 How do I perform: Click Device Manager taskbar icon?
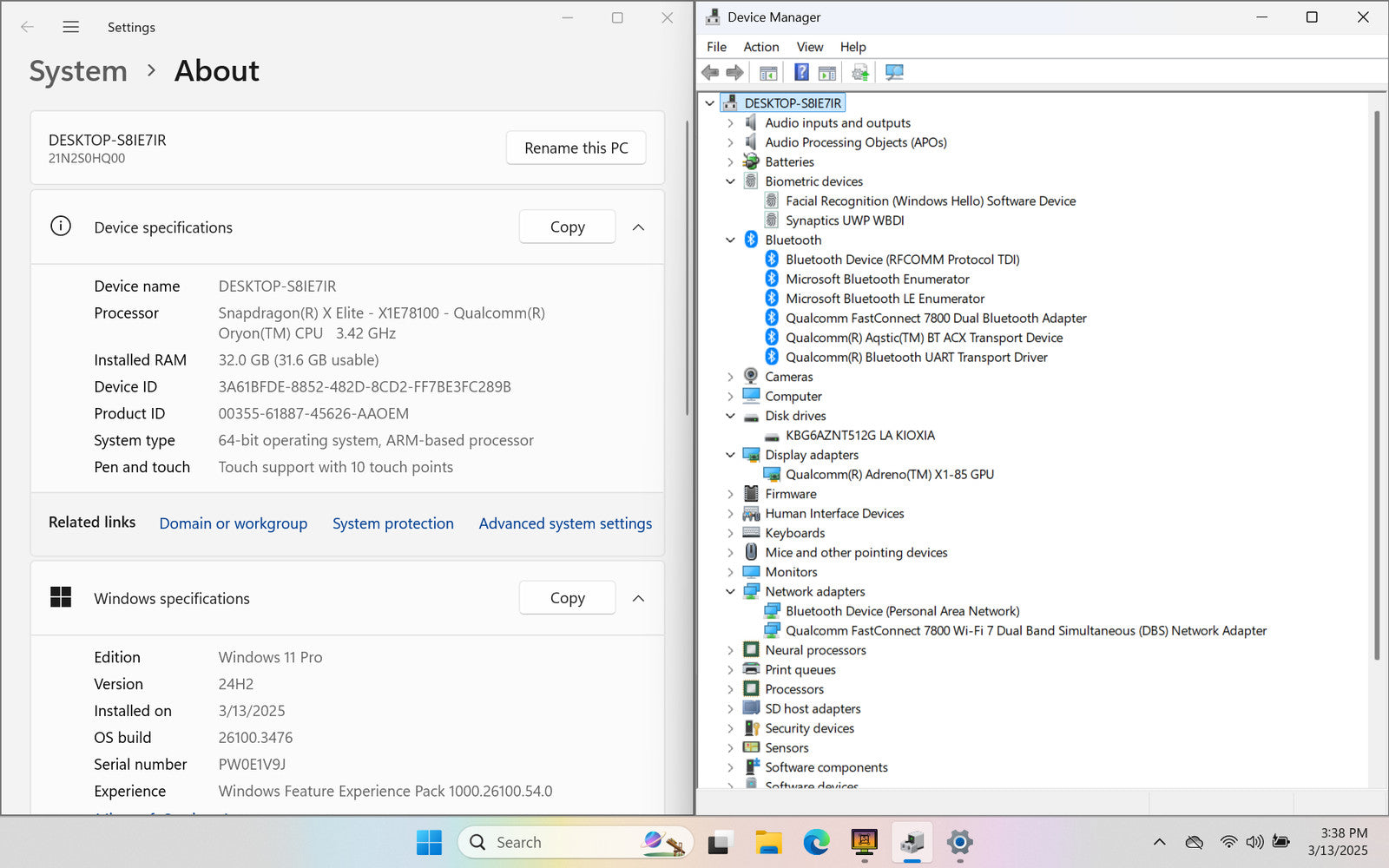[912, 842]
